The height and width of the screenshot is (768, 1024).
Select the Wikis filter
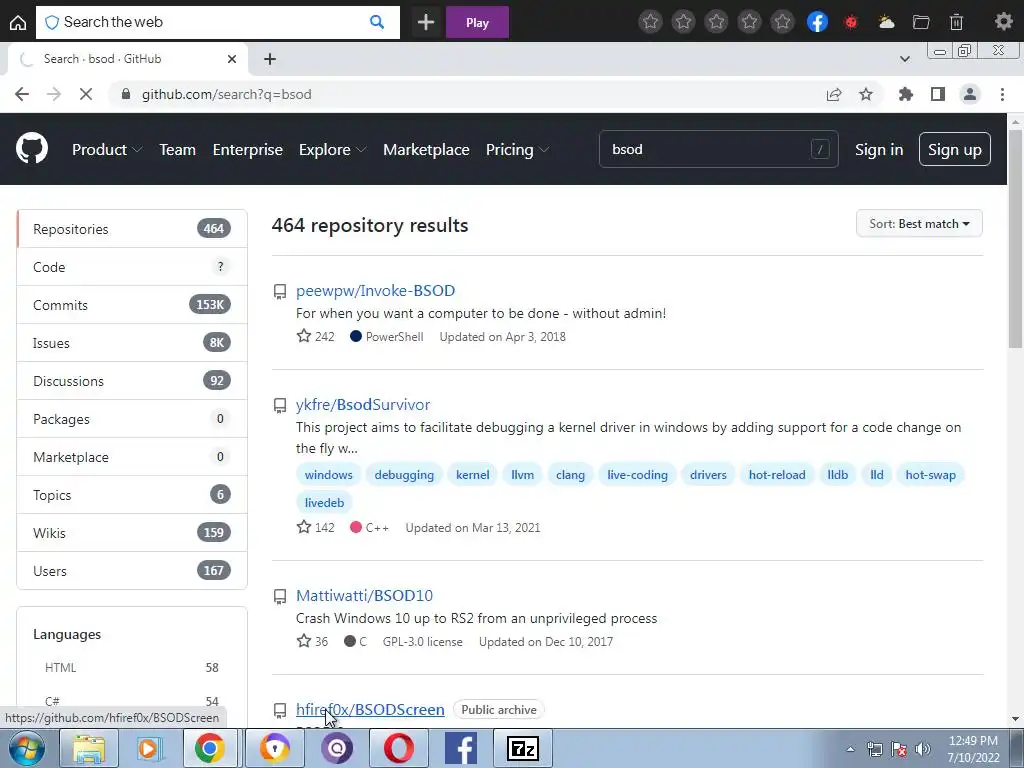pyautogui.click(x=133, y=533)
